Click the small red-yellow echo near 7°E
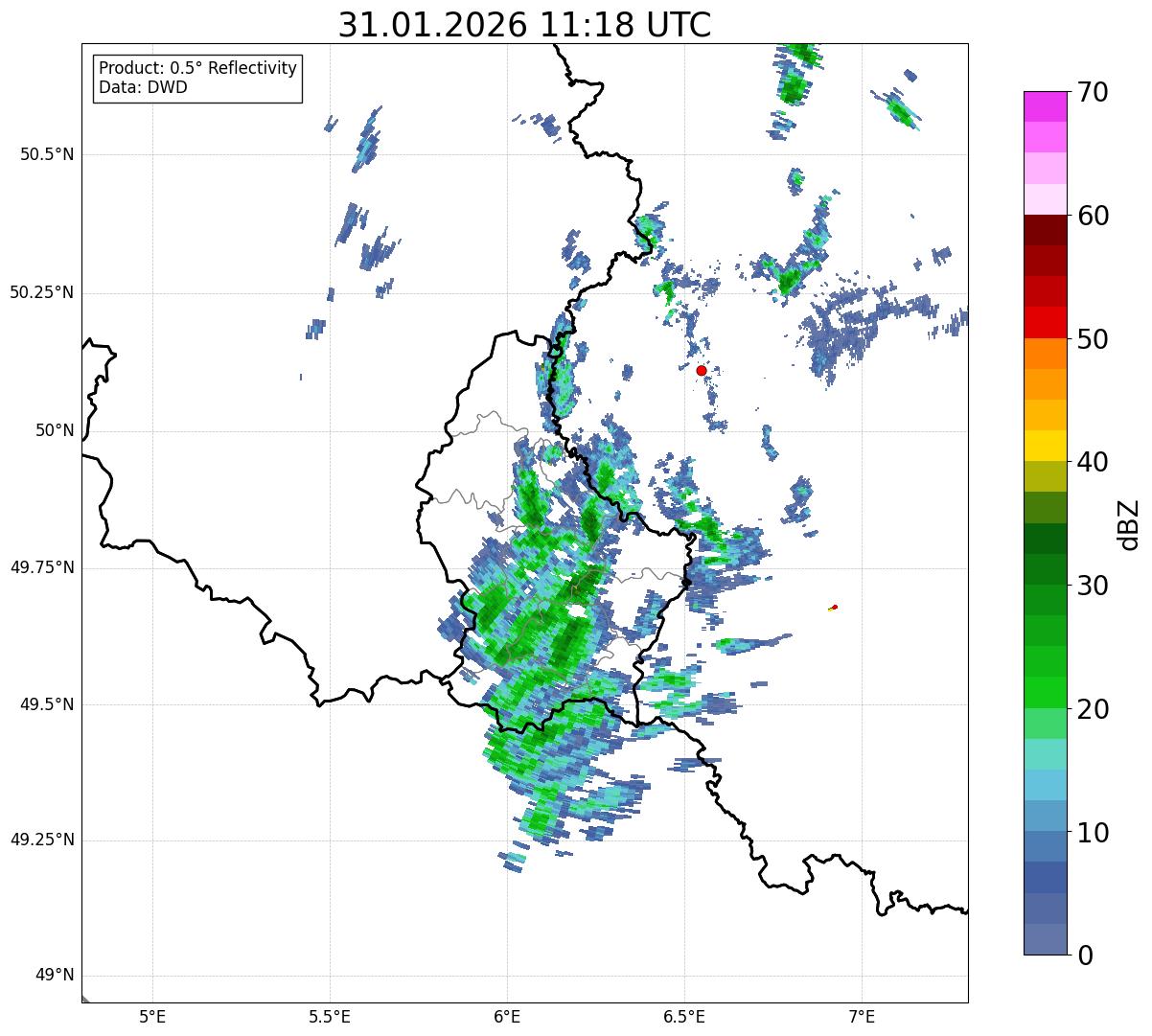1152x1036 pixels. coord(833,608)
